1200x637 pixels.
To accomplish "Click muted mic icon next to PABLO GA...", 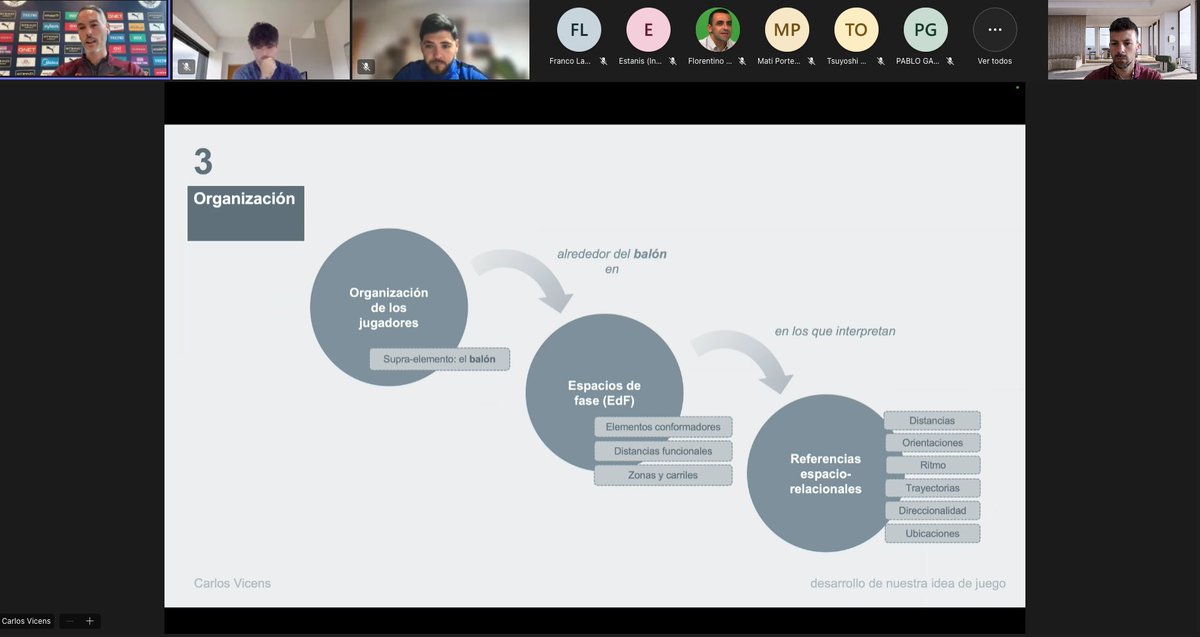I will pyautogui.click(x=949, y=61).
